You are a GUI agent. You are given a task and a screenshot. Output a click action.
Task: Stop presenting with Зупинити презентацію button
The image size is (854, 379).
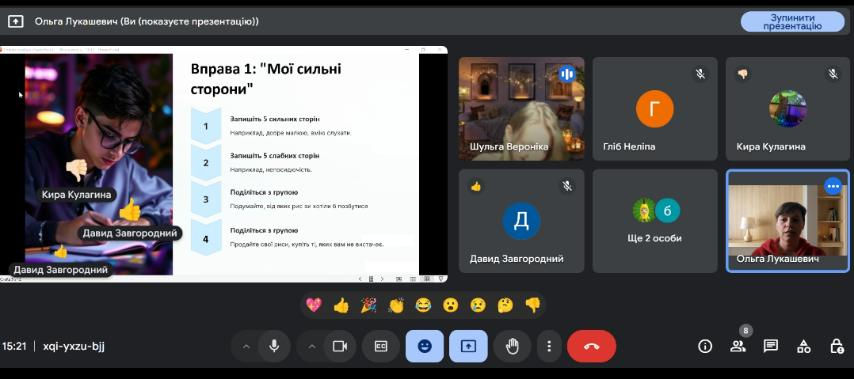point(792,22)
